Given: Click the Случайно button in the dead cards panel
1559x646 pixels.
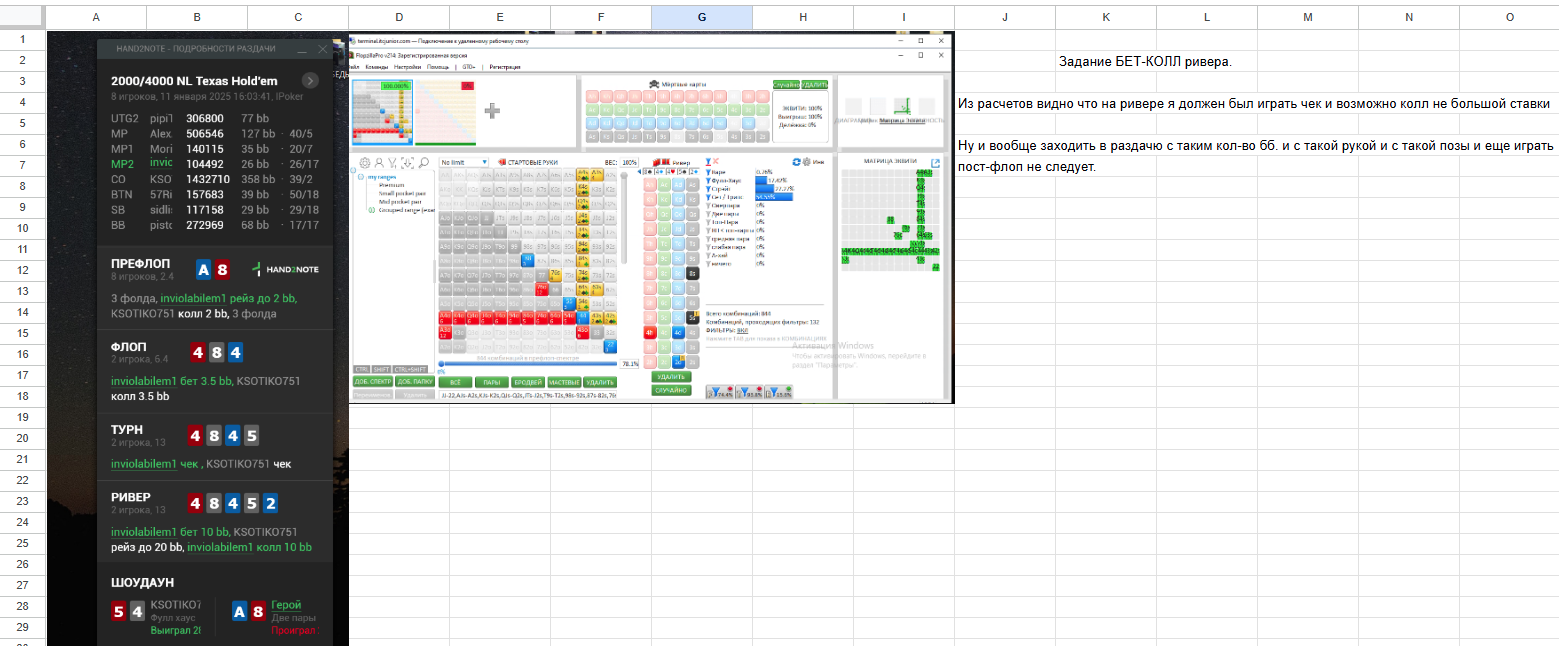Looking at the screenshot, I should (786, 85).
